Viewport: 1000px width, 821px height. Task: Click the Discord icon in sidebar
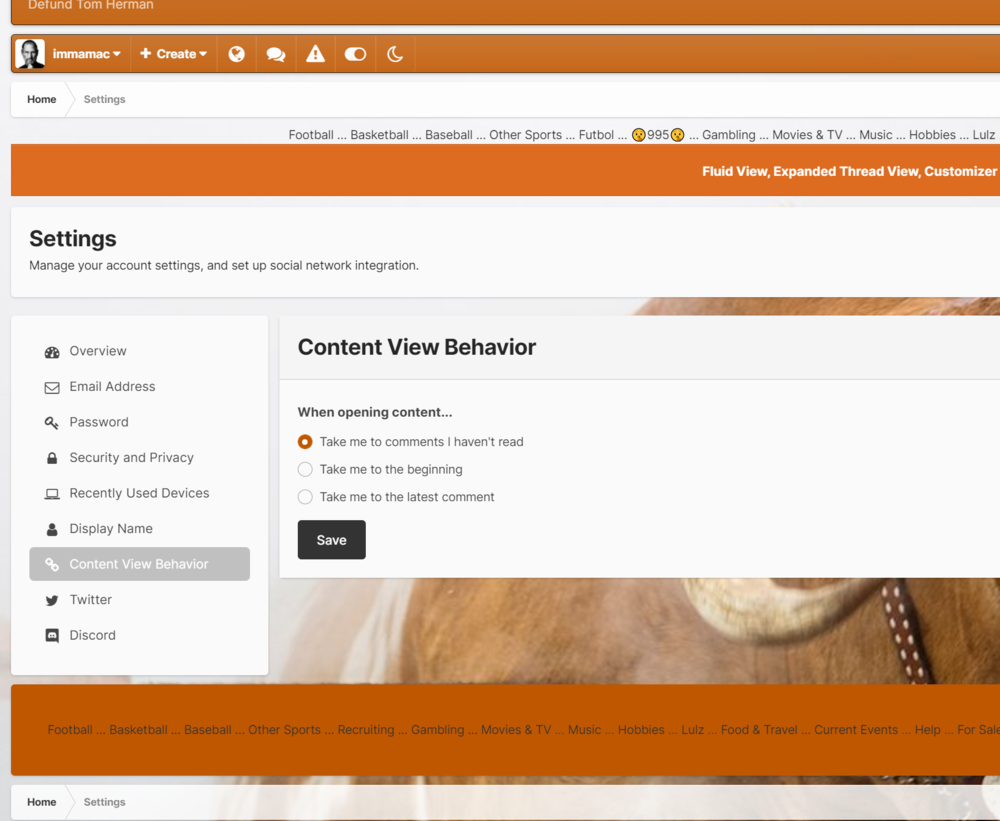[52, 636]
